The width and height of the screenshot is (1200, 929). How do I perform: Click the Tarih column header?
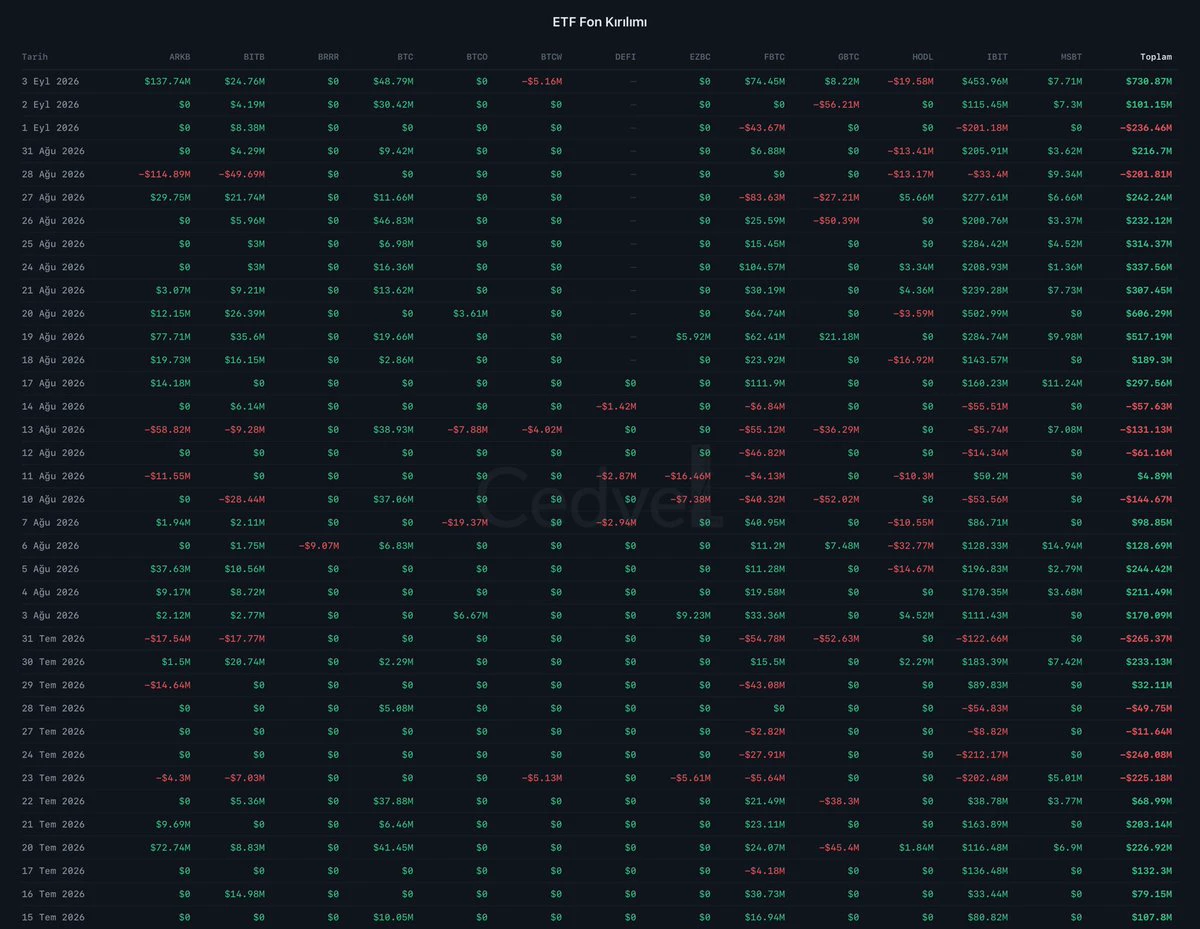(x=34, y=57)
